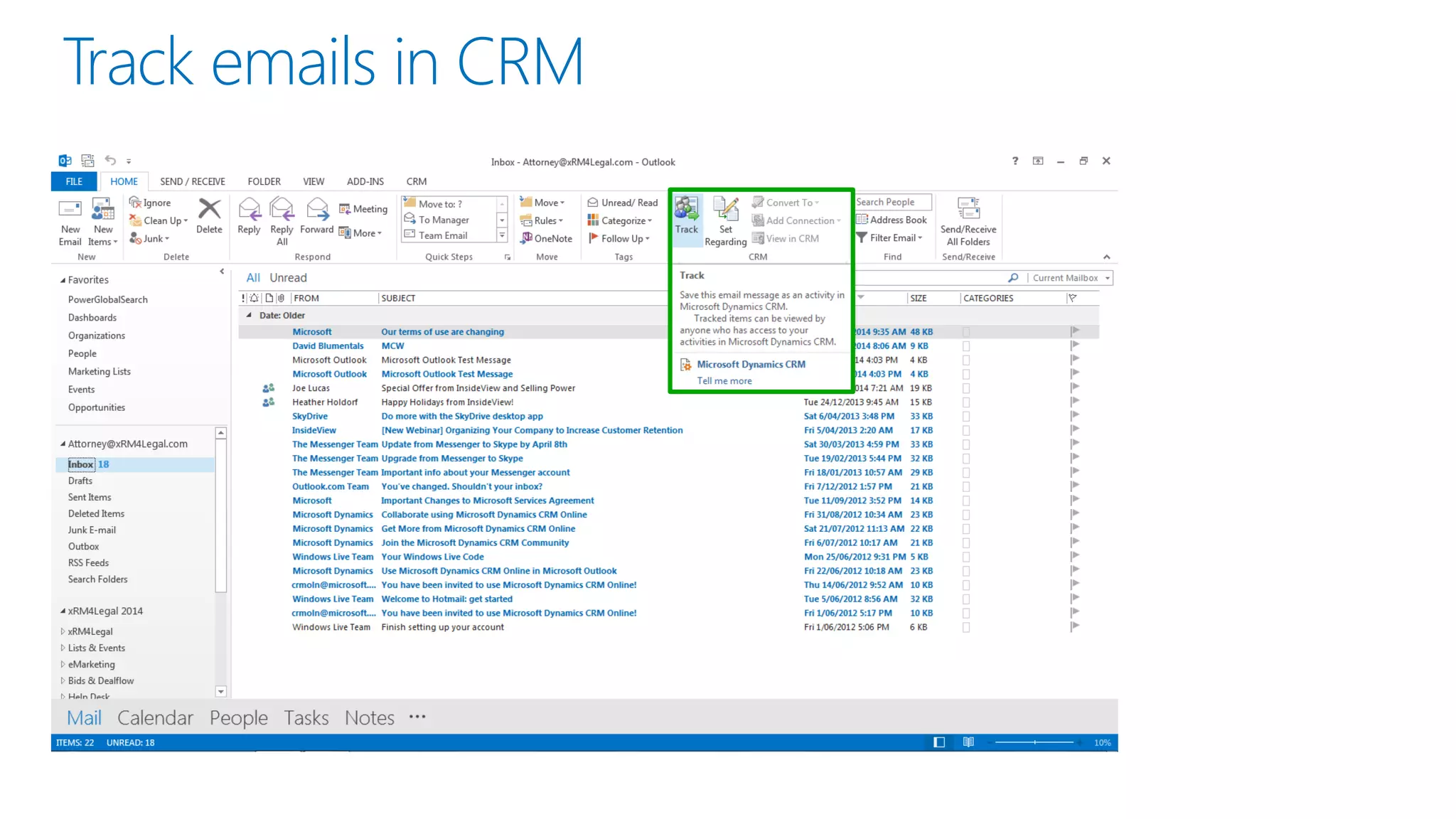1456x819 pixels.
Task: Open the New Items button
Action: [x=103, y=222]
